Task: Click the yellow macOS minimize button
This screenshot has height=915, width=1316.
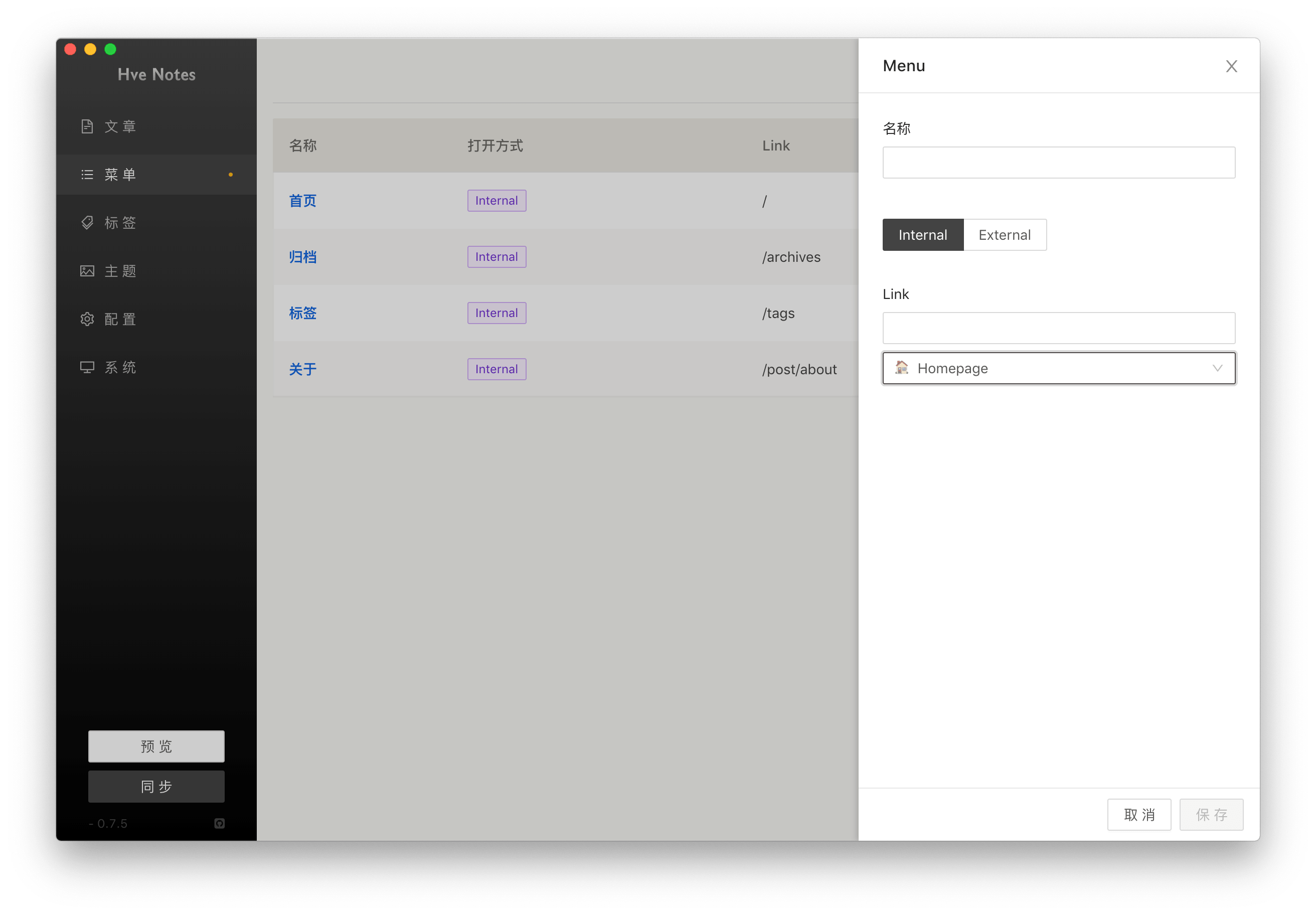Action: click(91, 49)
